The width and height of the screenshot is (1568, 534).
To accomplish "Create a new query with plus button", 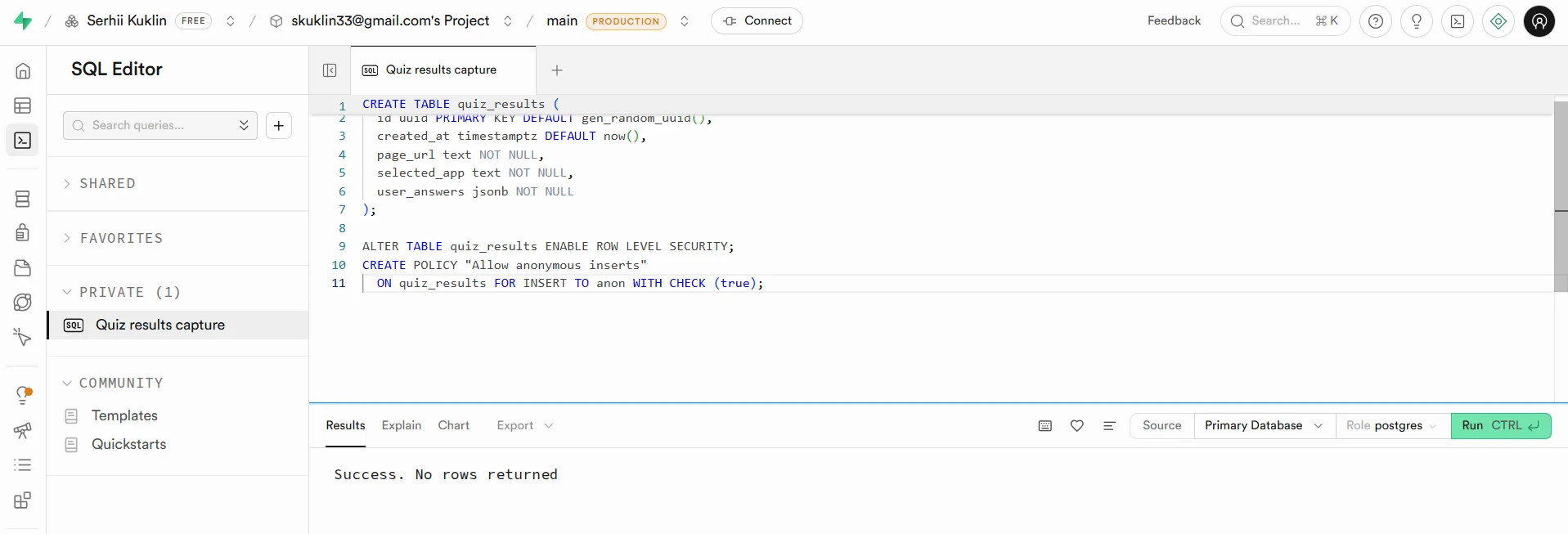I will [x=279, y=125].
